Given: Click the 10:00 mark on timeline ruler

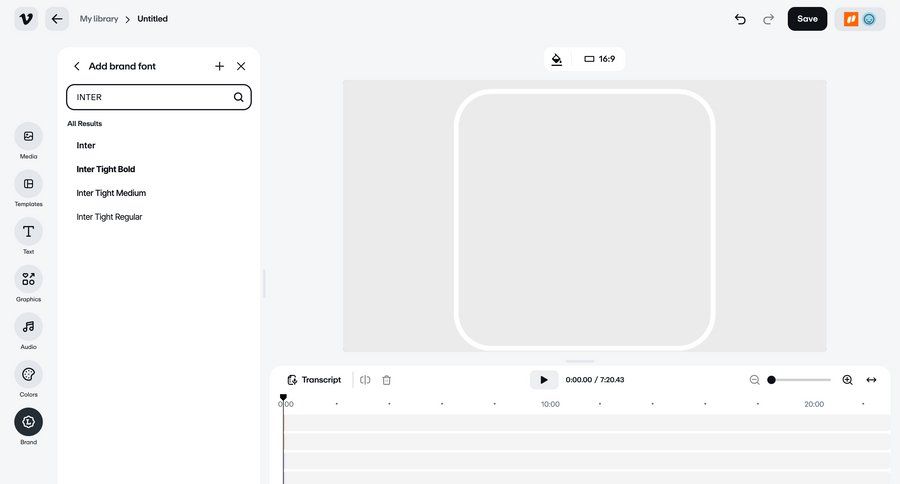Looking at the screenshot, I should tap(550, 404).
